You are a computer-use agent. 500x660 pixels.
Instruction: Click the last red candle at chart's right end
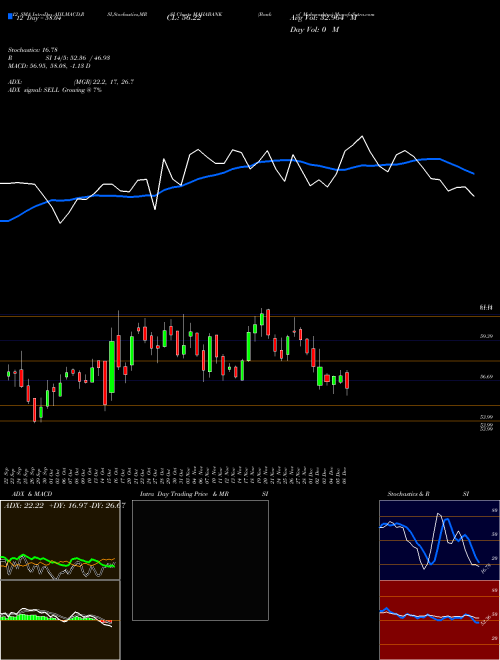347,380
